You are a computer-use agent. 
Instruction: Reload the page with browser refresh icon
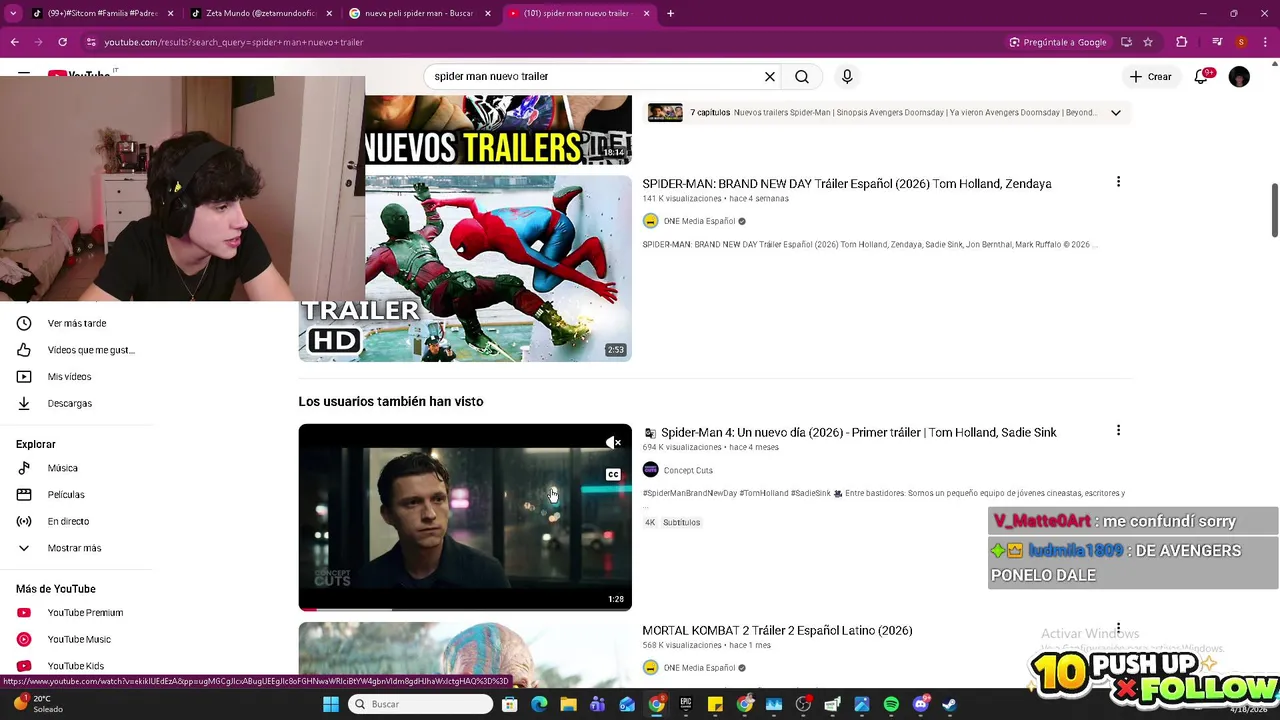(62, 42)
